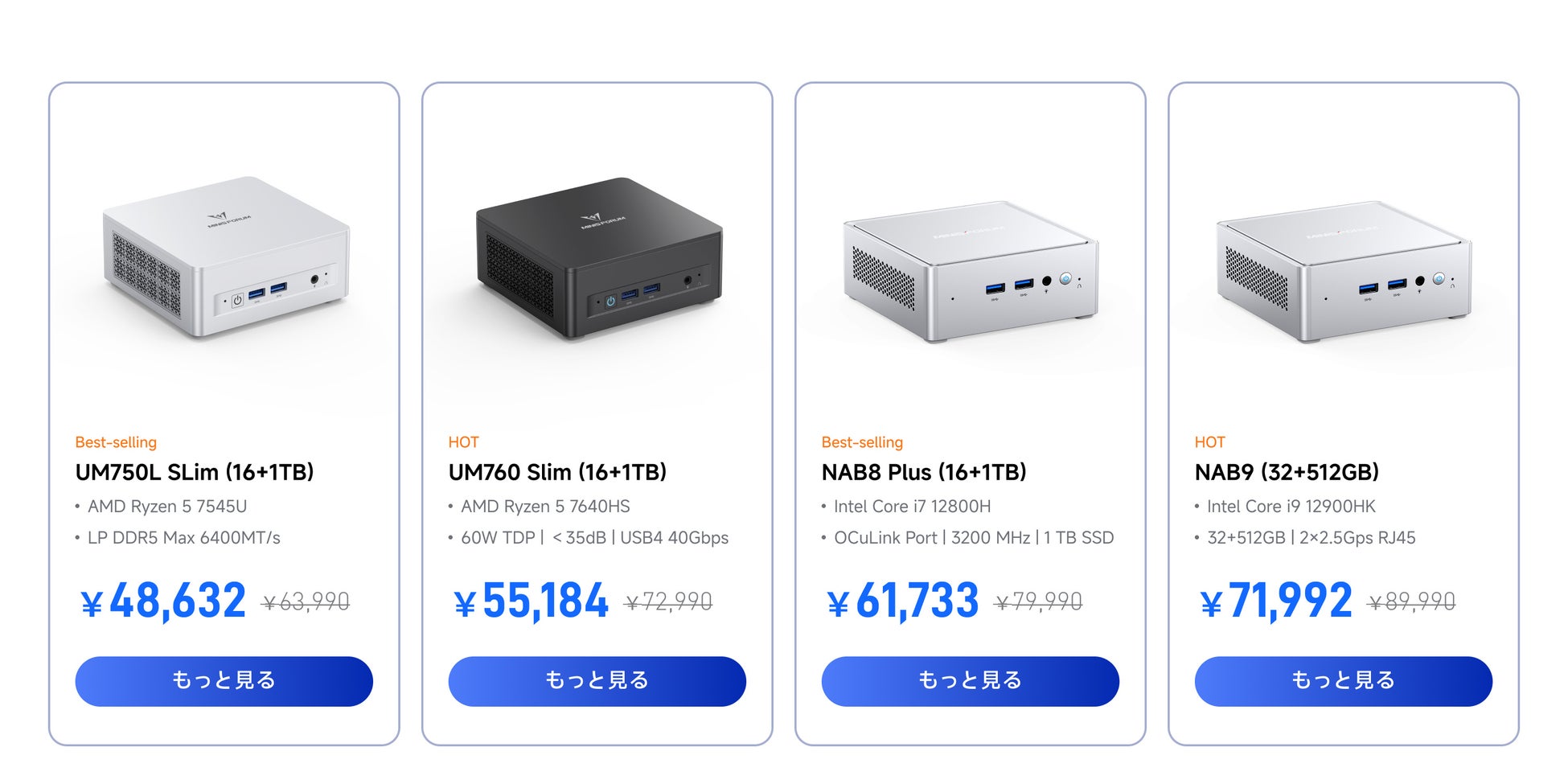Open もっと見る for UM750L SLim

[224, 681]
